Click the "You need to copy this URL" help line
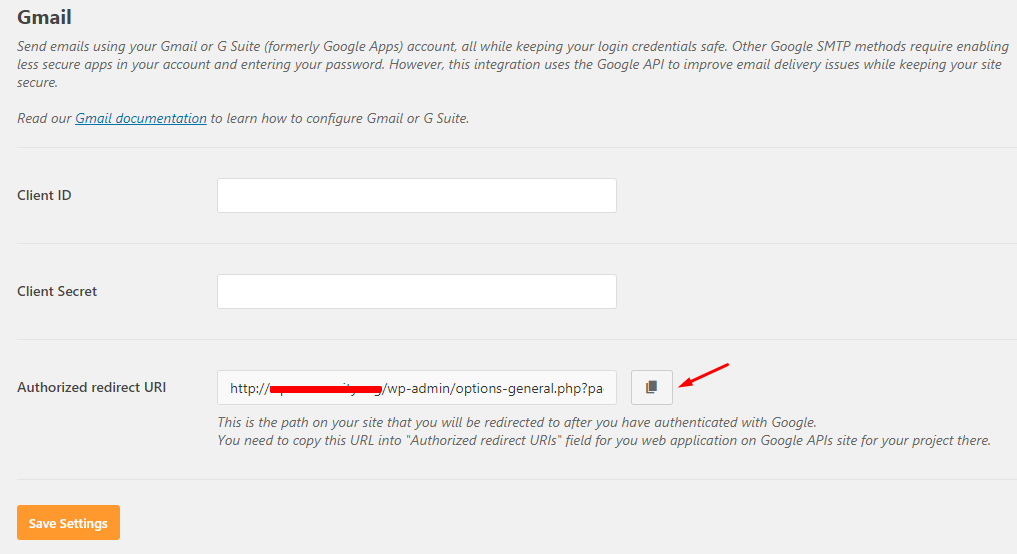 [x=603, y=440]
